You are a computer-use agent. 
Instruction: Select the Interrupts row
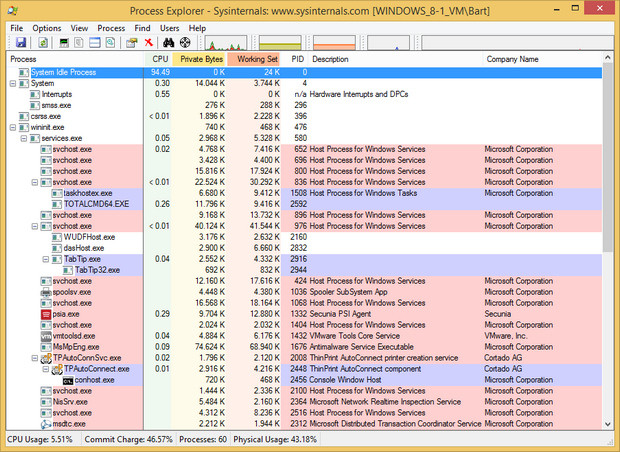304,95
